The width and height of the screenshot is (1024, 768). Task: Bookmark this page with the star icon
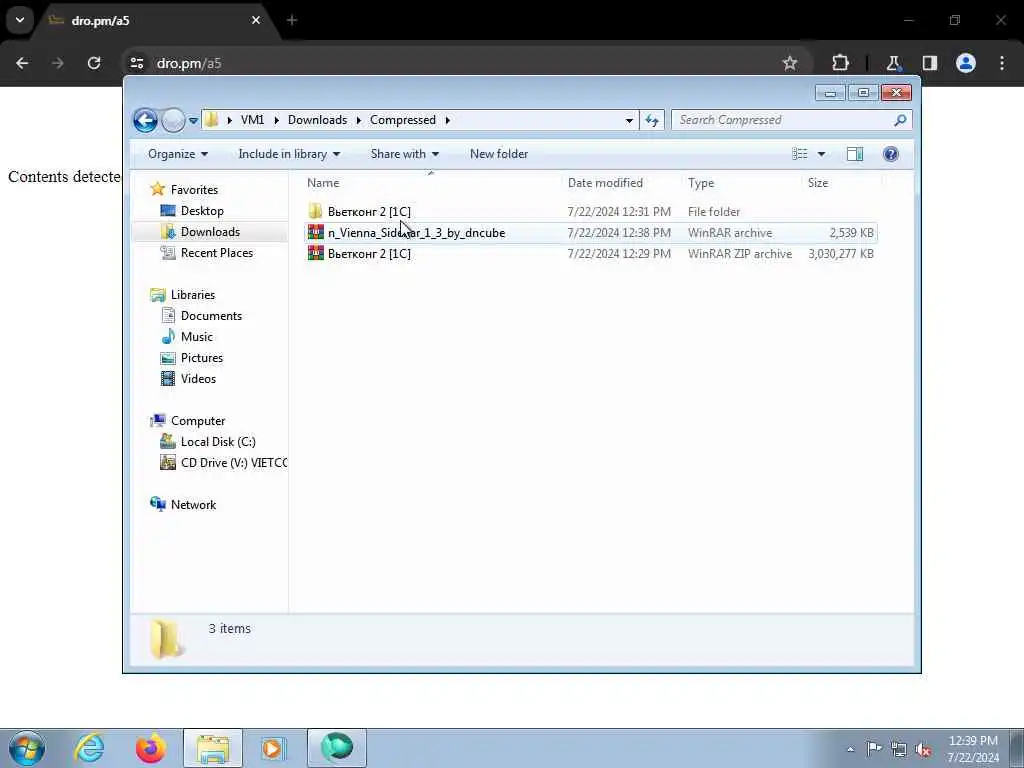click(x=790, y=63)
